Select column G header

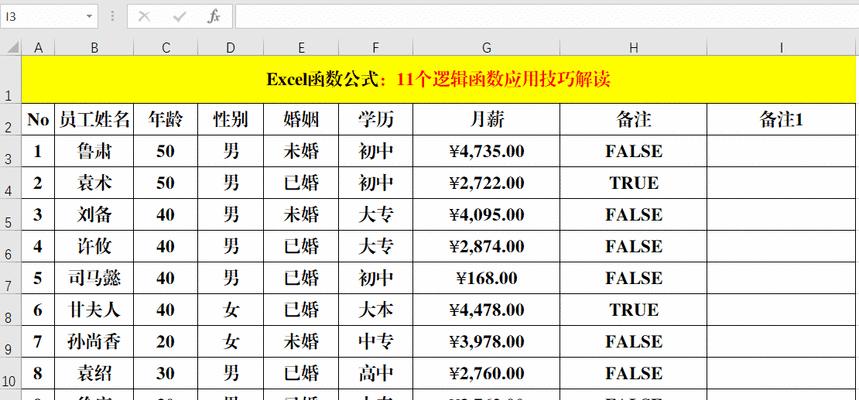pyautogui.click(x=486, y=48)
